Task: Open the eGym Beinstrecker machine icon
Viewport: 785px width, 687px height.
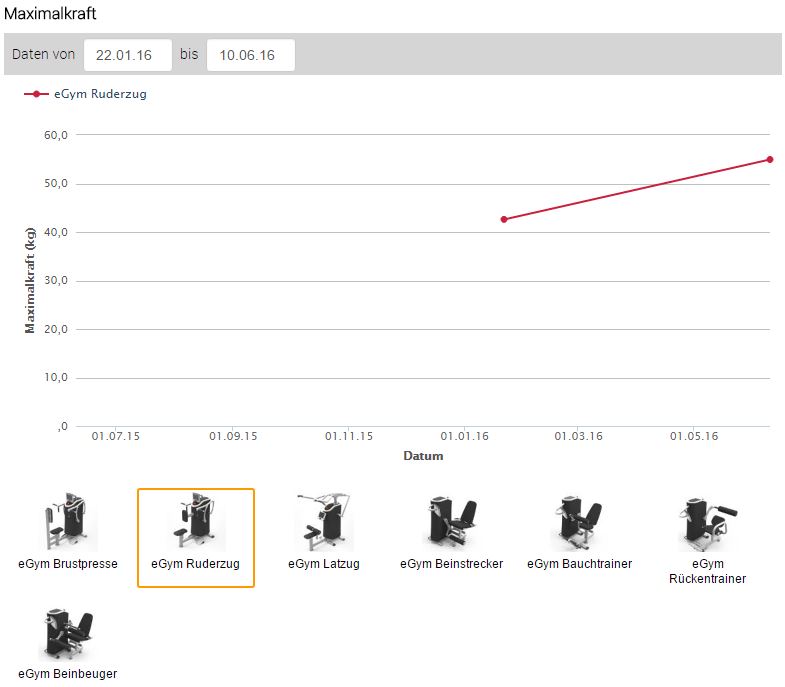Action: click(x=452, y=522)
